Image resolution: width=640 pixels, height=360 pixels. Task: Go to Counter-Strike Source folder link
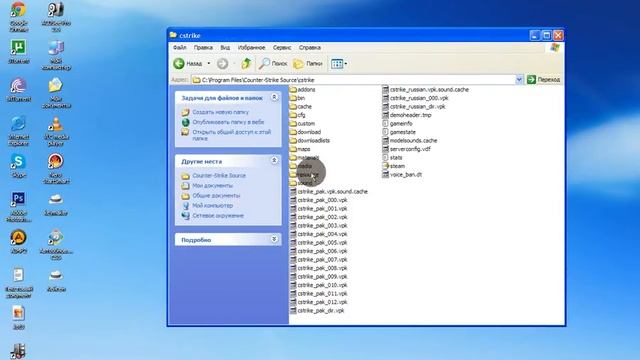[219, 176]
